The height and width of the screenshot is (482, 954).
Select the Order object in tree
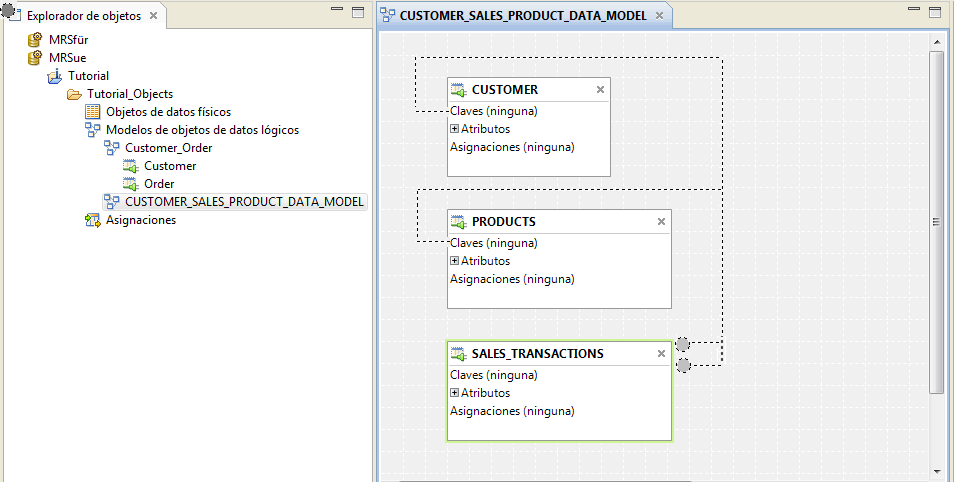click(x=159, y=184)
